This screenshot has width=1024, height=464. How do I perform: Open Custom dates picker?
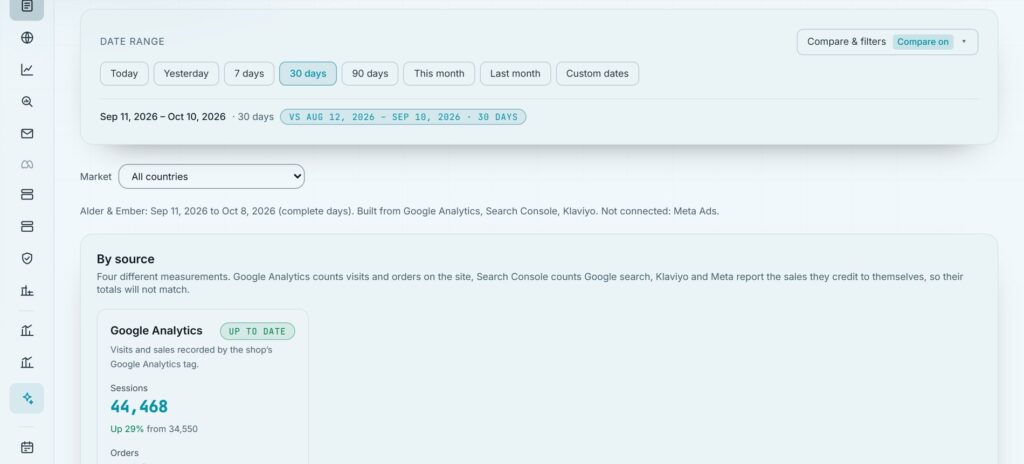597,74
